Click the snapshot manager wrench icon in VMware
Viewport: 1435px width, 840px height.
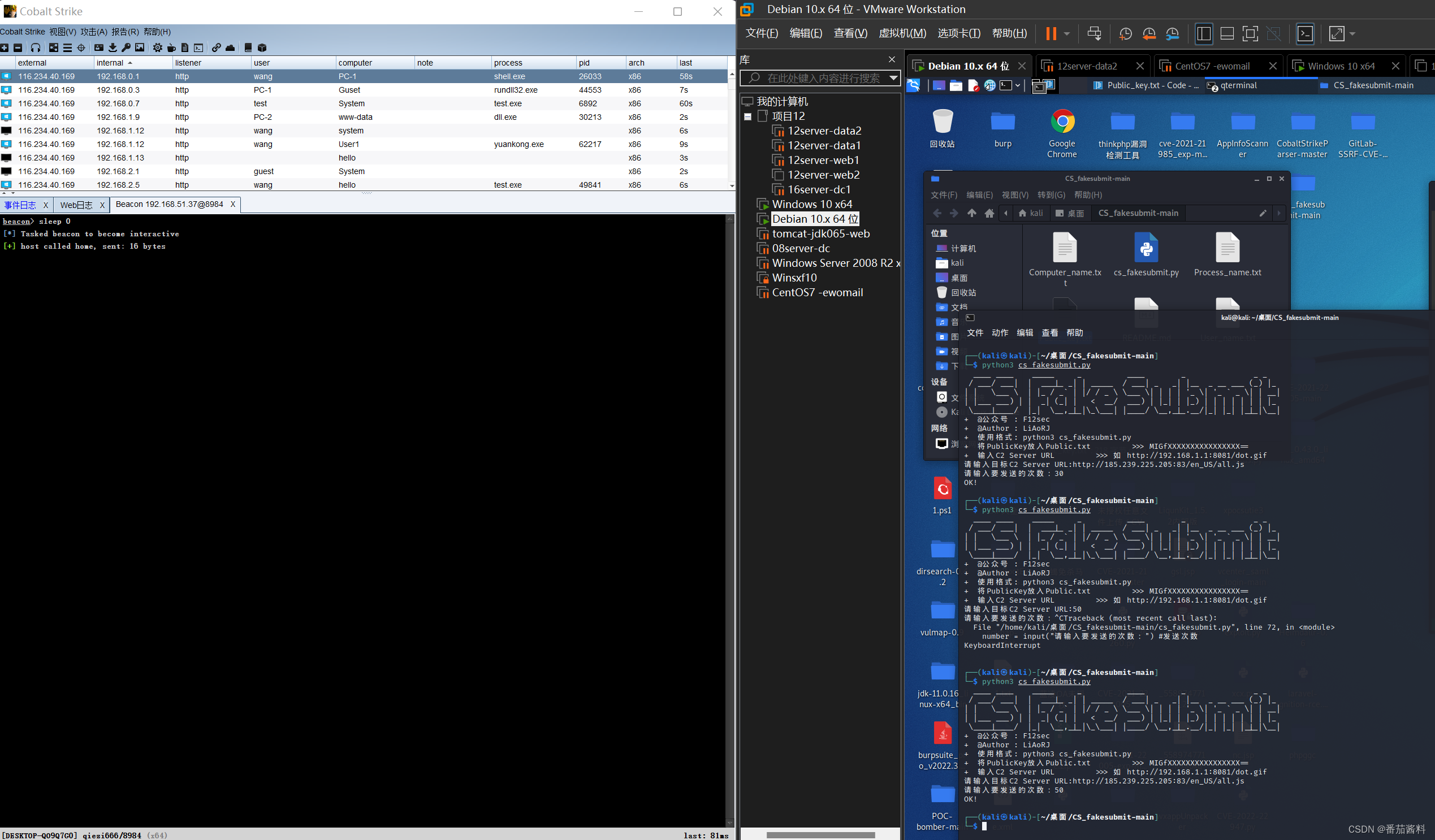(1172, 34)
